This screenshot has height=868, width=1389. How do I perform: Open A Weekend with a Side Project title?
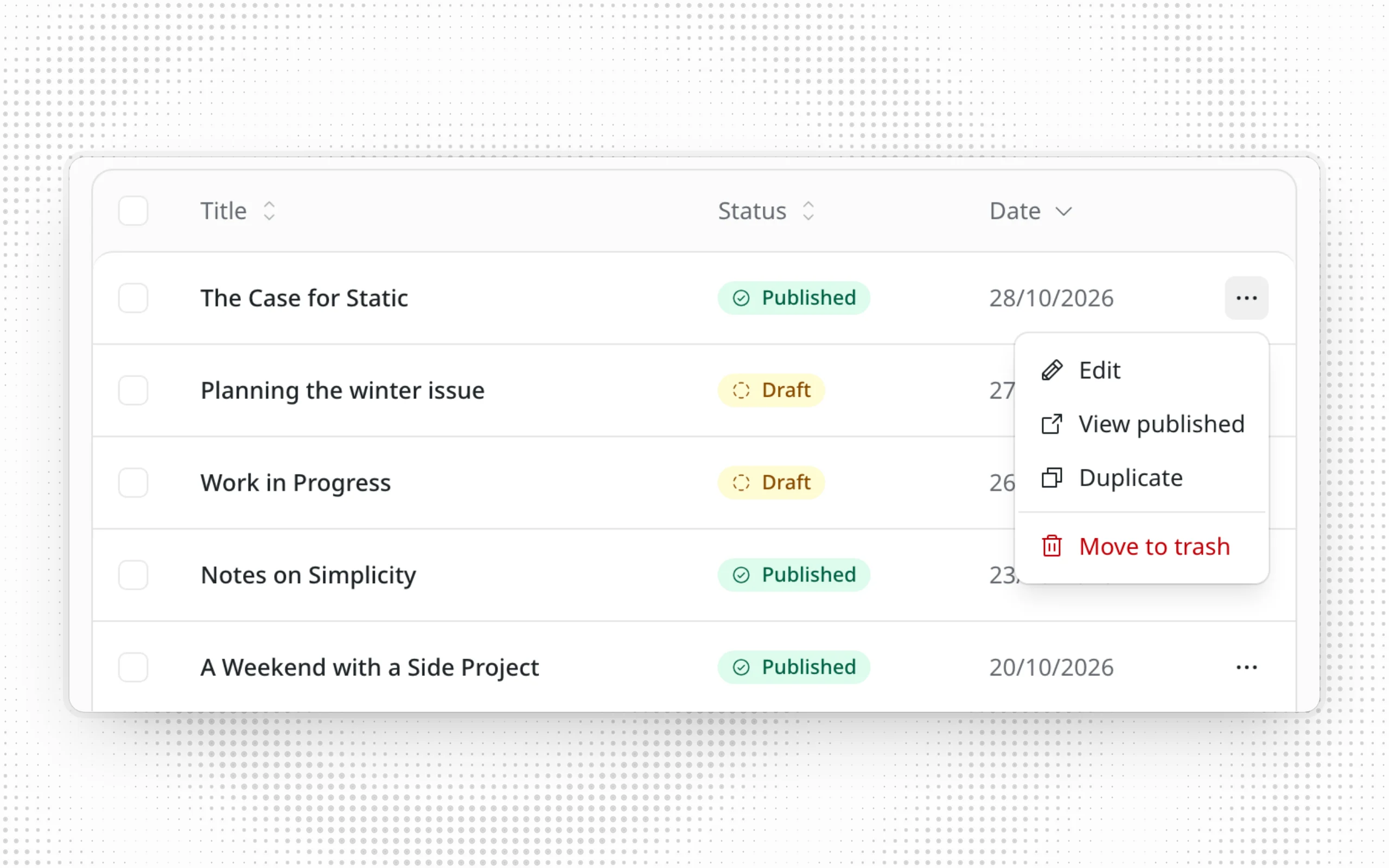369,667
